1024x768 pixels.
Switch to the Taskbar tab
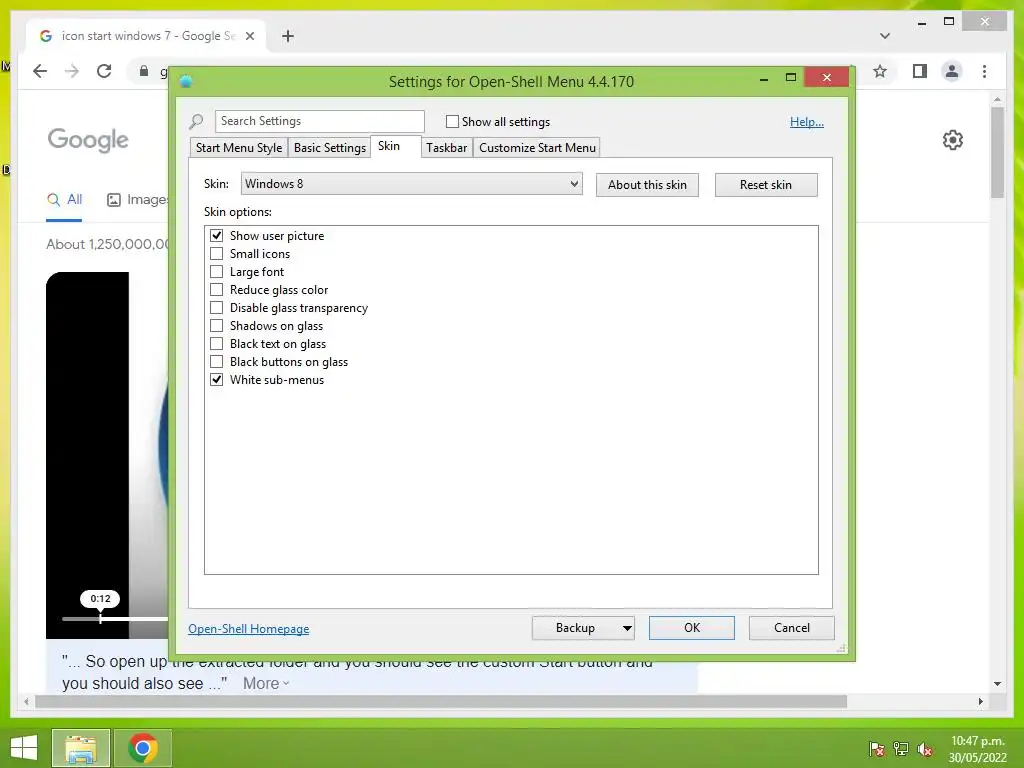447,148
